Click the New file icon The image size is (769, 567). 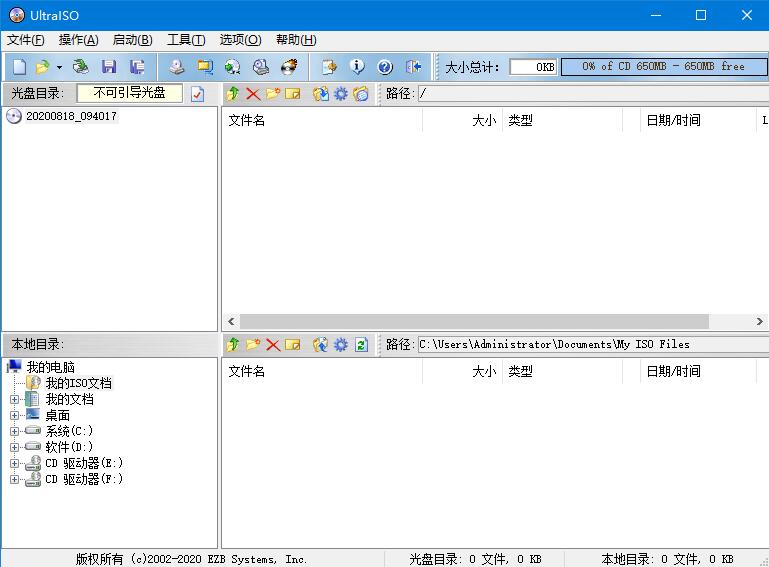(x=20, y=67)
